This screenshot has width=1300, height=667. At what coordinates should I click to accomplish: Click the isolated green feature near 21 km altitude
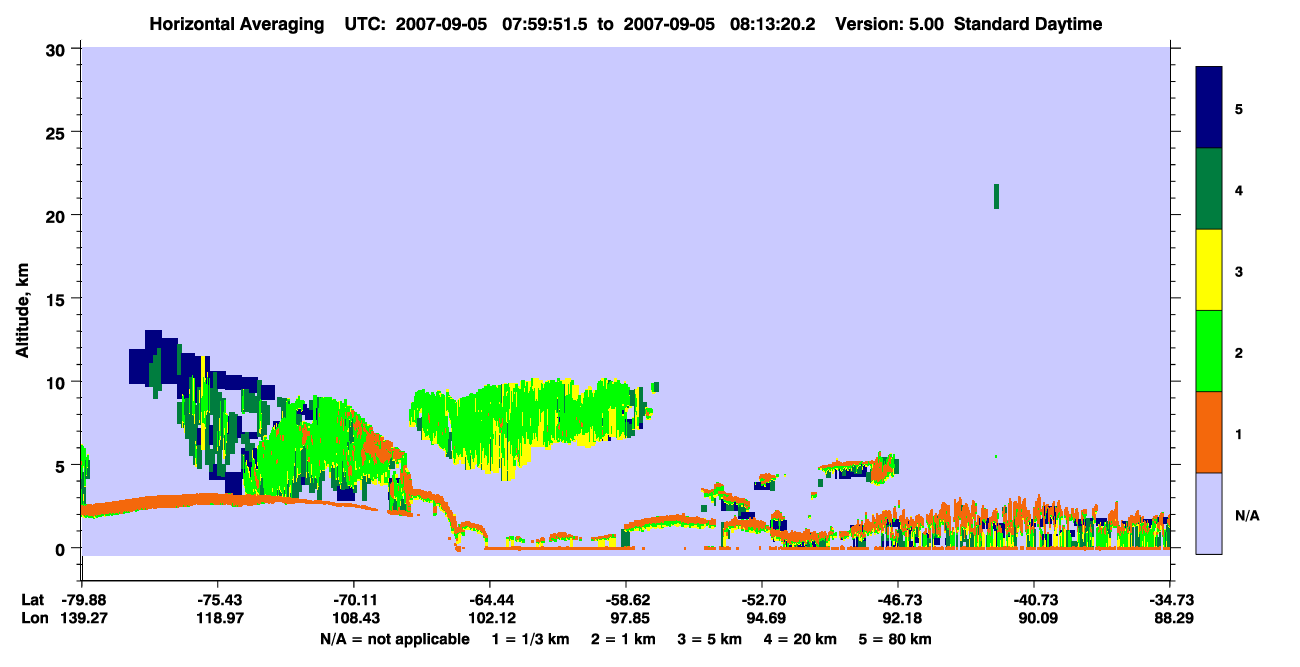point(996,196)
